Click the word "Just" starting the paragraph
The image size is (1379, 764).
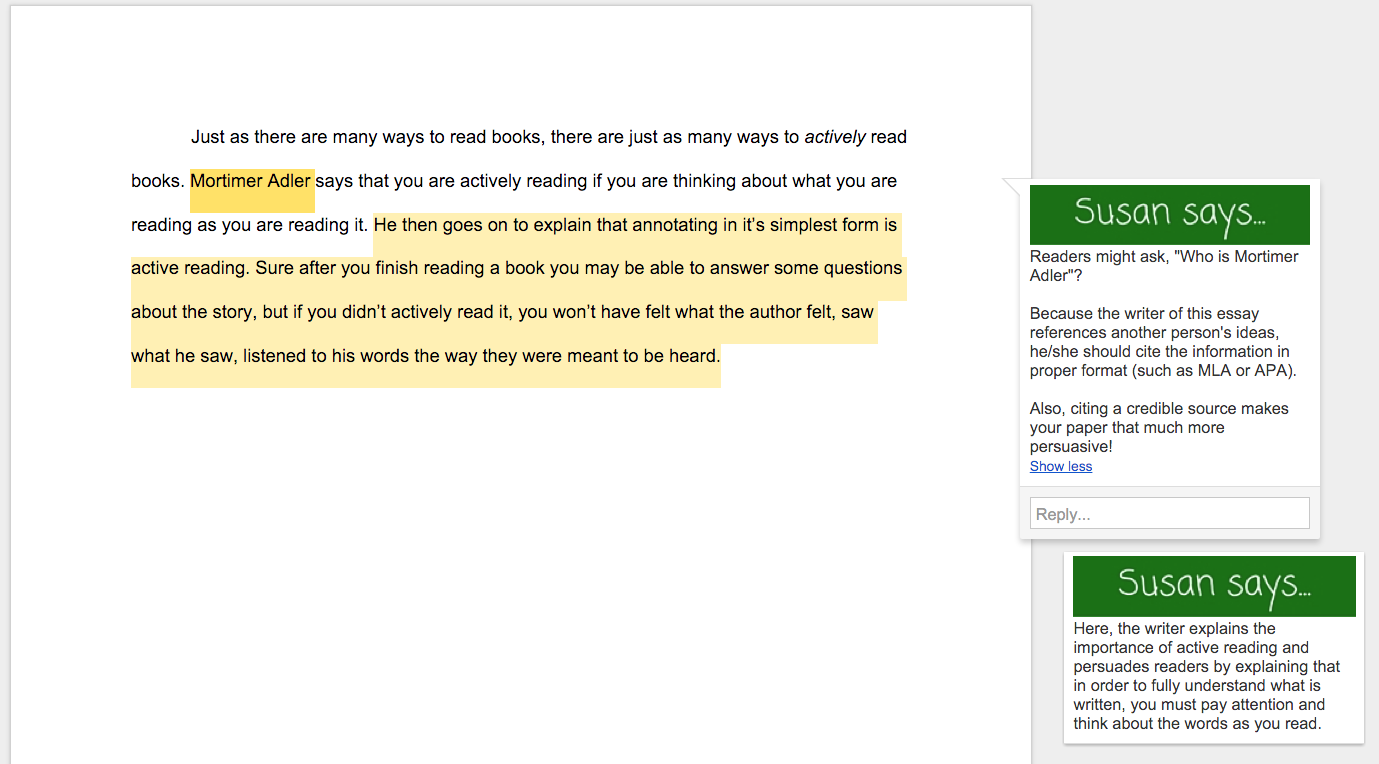pyautogui.click(x=208, y=137)
